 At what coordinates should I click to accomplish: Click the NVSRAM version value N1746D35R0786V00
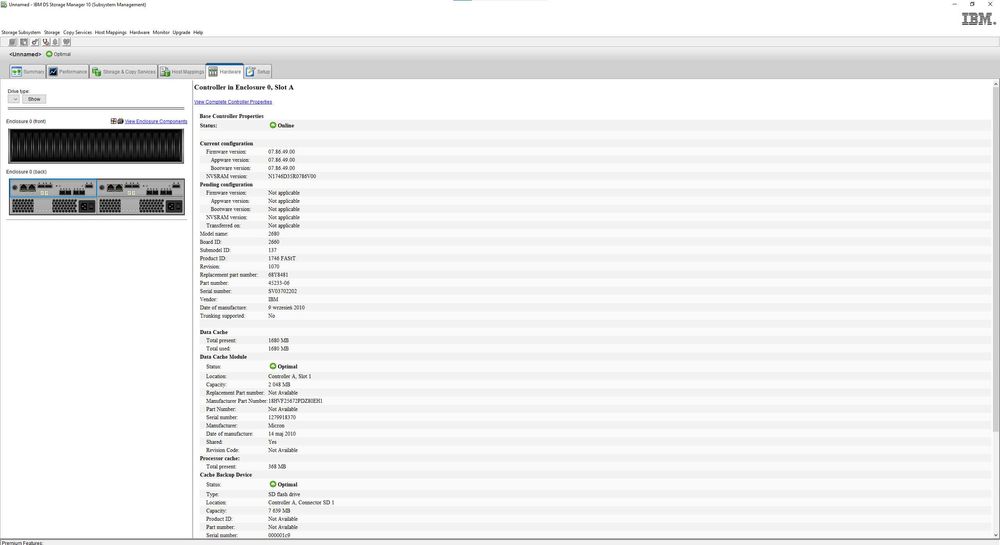click(x=292, y=176)
